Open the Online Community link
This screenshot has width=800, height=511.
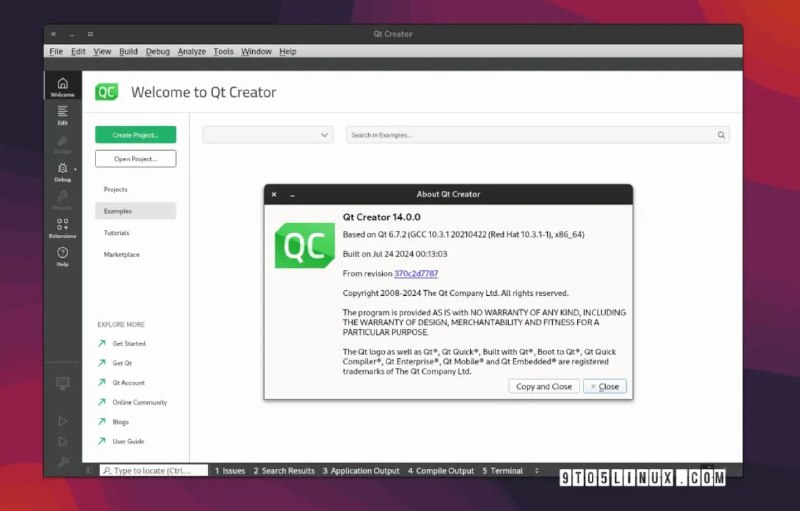pyautogui.click(x=140, y=402)
